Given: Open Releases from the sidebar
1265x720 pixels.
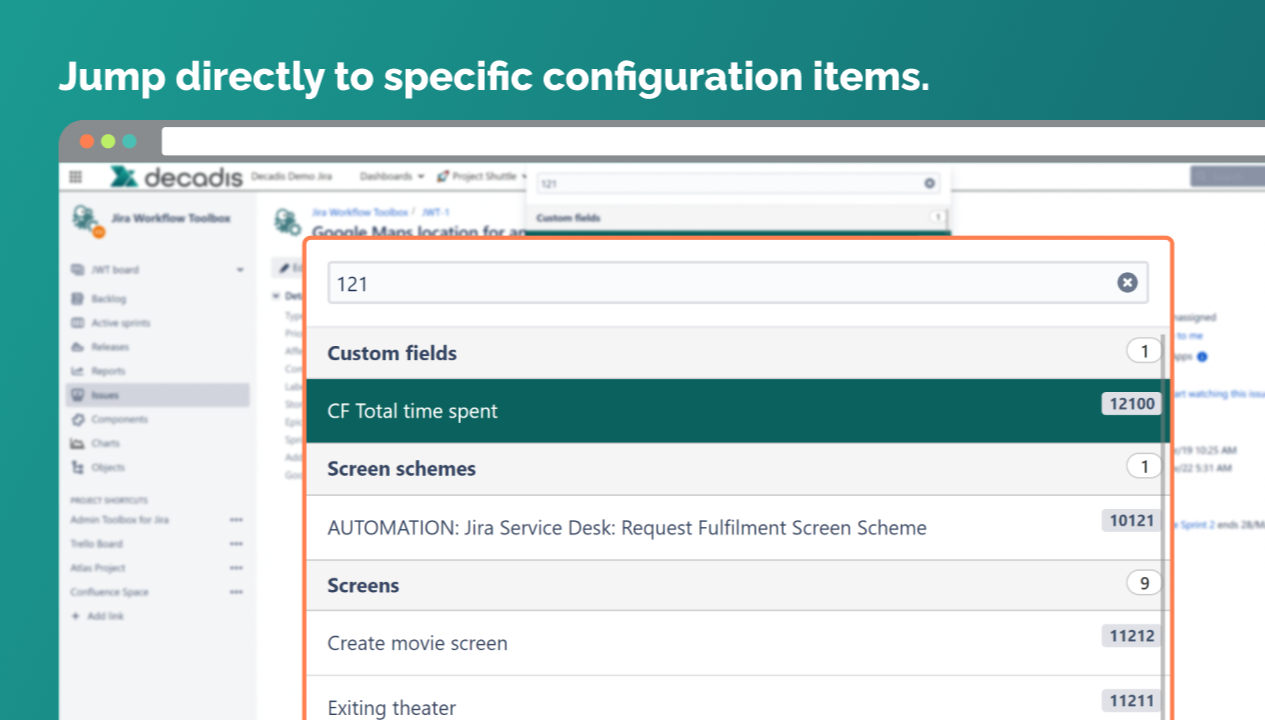Looking at the screenshot, I should [x=110, y=347].
